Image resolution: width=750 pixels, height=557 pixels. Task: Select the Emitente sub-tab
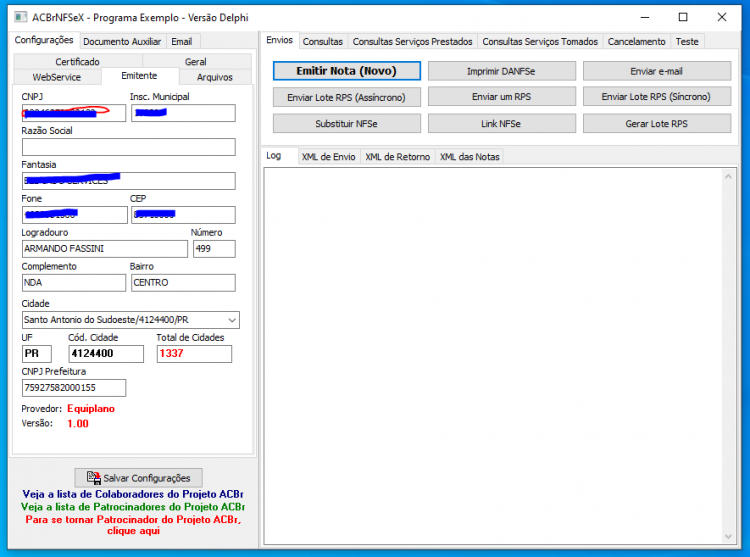click(x=139, y=76)
